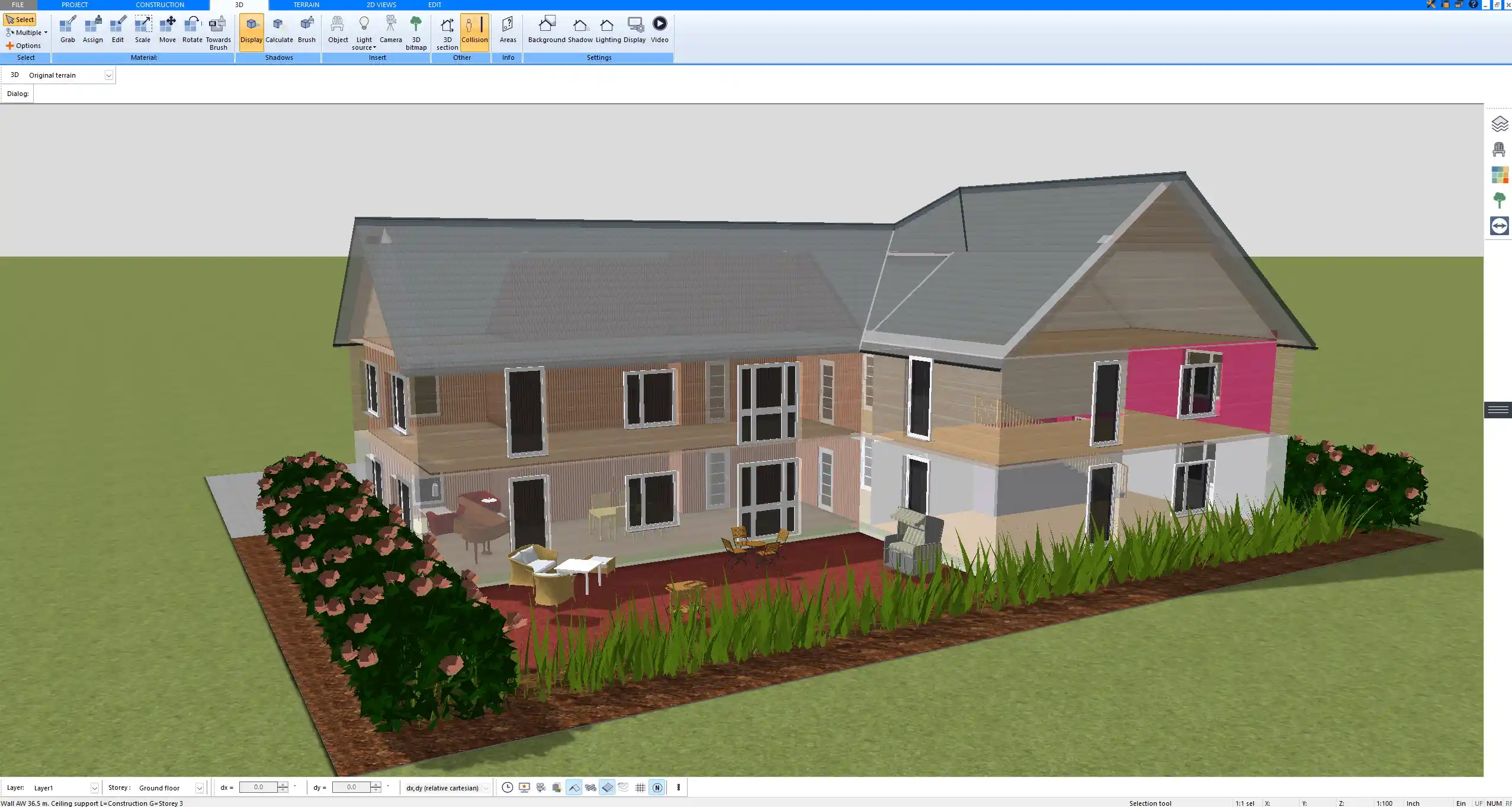The height and width of the screenshot is (807, 1512).
Task: Open the 3D section tool
Action: pyautogui.click(x=447, y=33)
